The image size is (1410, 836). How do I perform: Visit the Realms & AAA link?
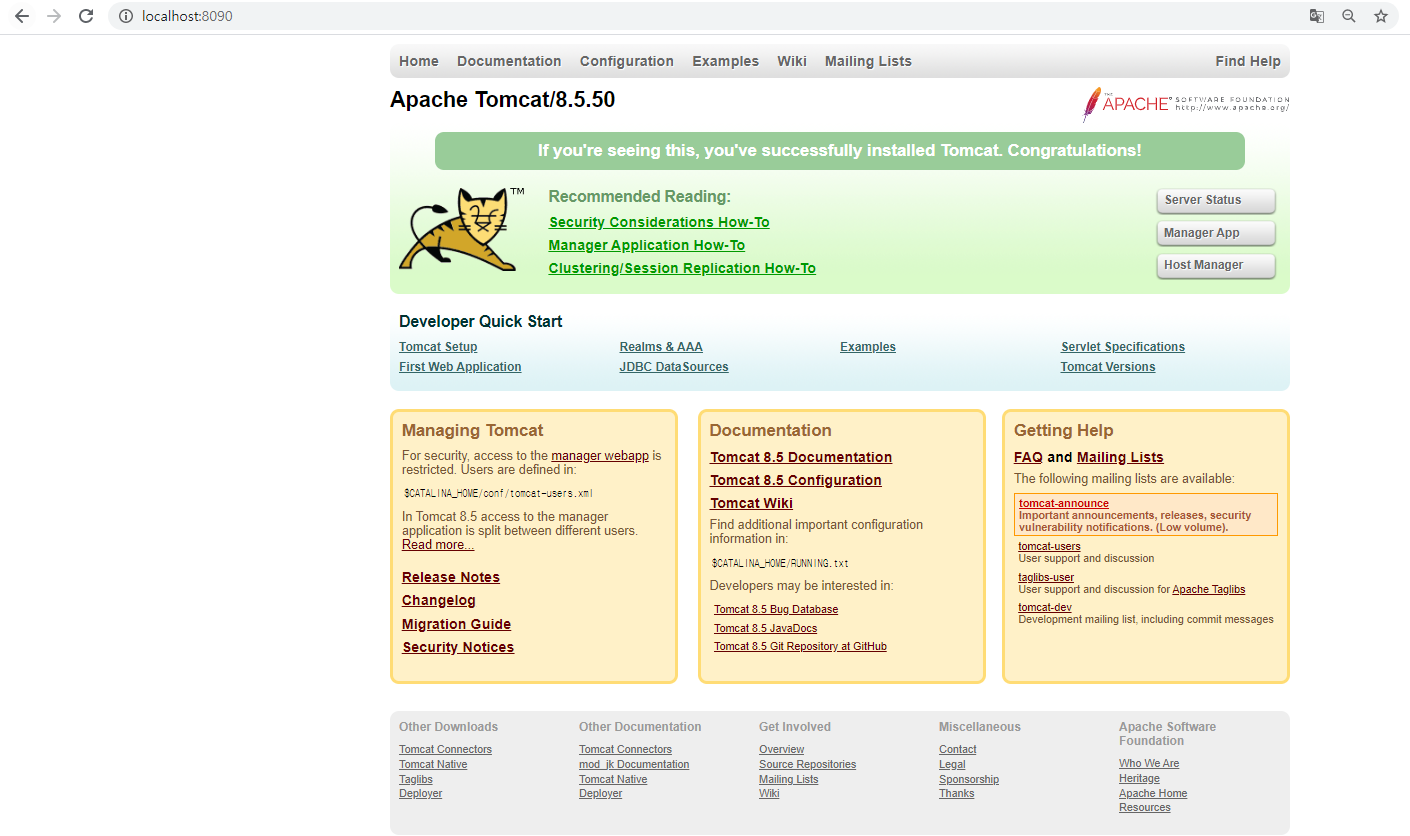(661, 347)
